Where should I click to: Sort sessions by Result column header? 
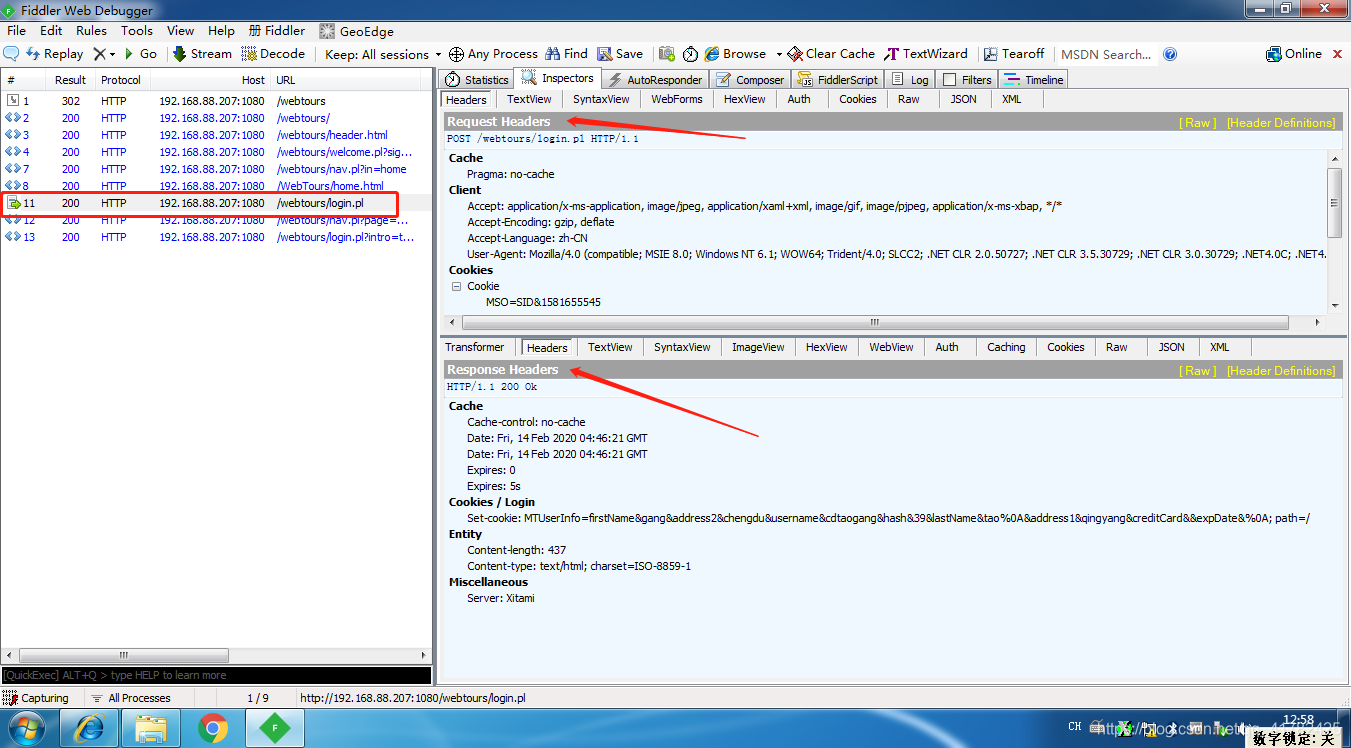click(71, 80)
